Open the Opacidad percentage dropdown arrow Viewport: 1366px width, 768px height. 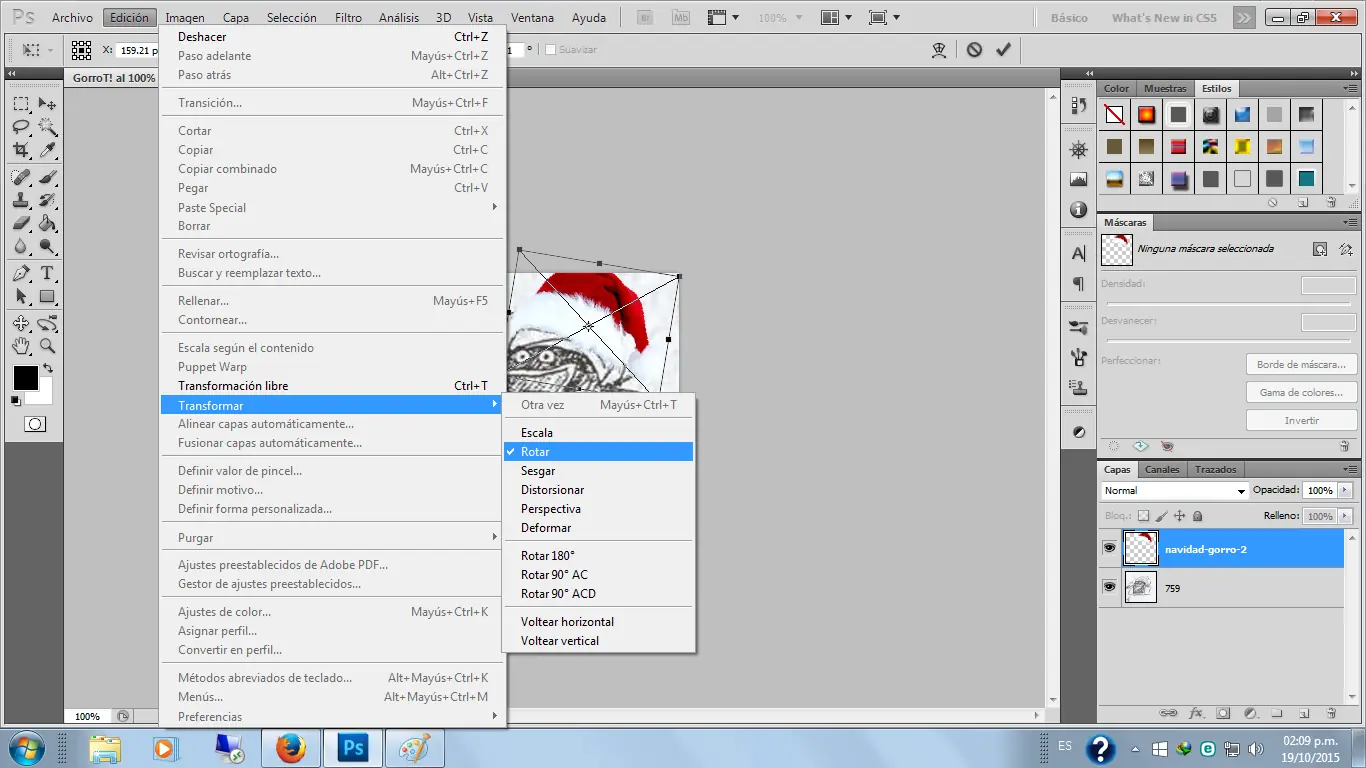(1343, 490)
